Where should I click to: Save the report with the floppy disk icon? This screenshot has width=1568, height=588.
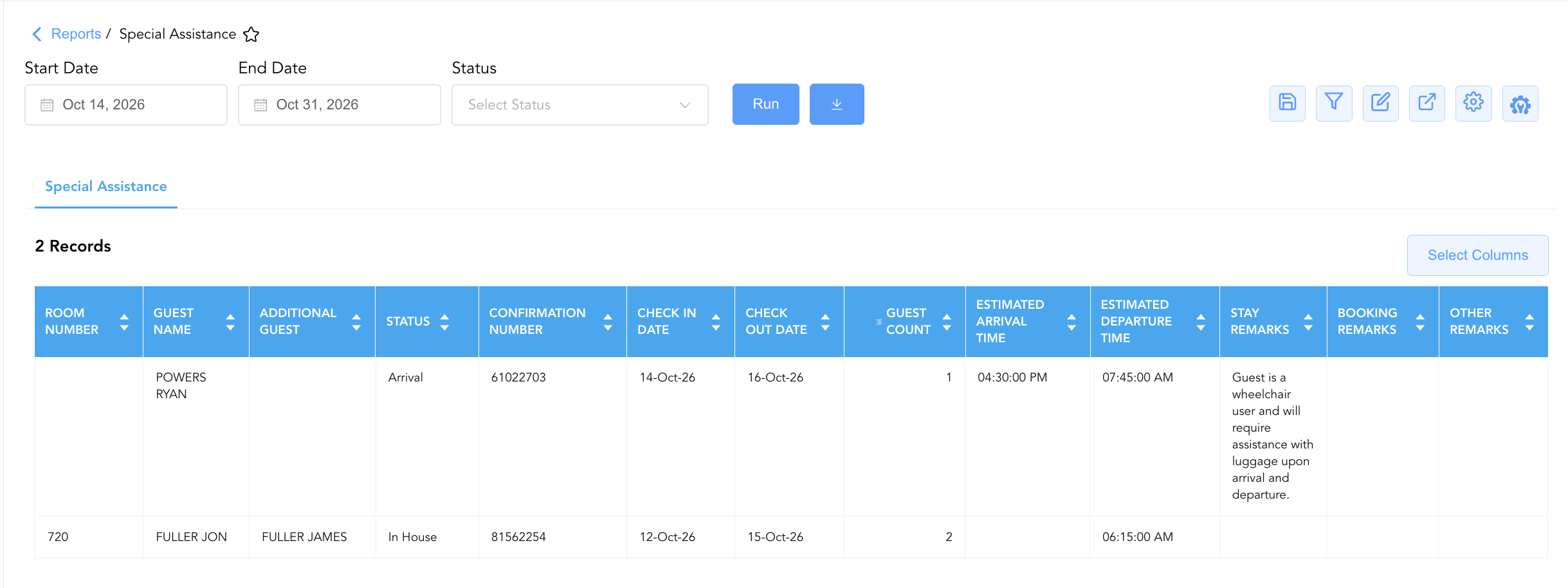(1288, 103)
